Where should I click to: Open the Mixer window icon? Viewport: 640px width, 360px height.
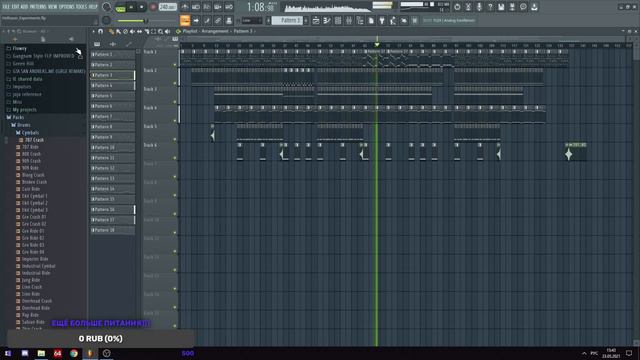(x=349, y=20)
